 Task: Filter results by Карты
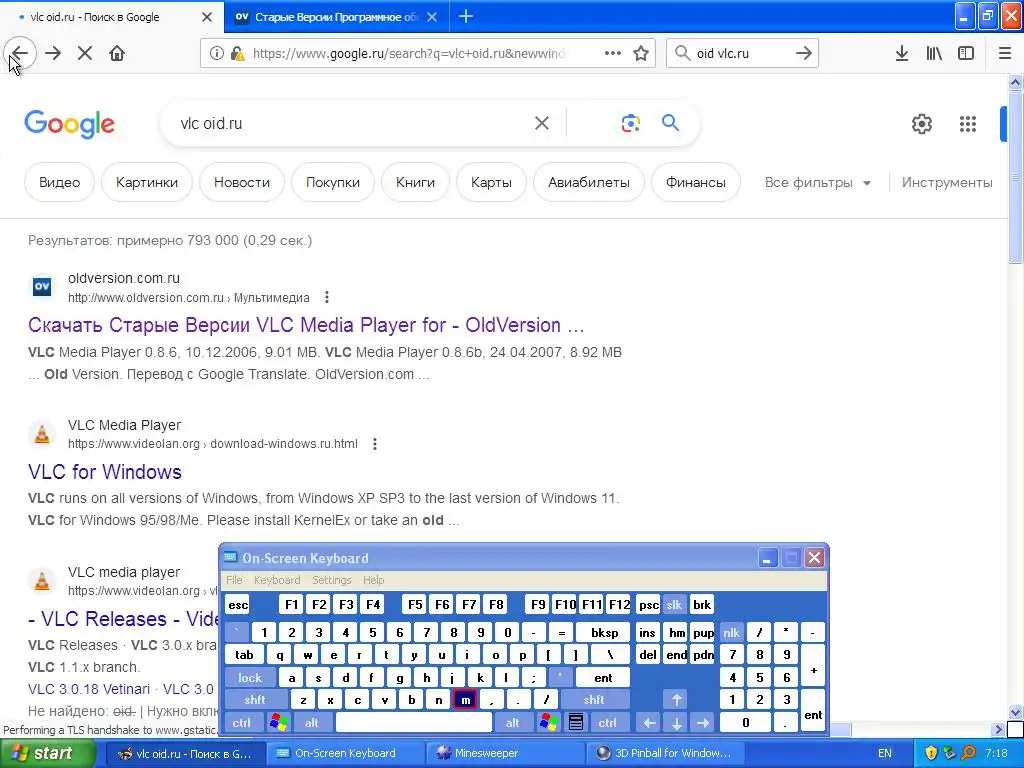tap(491, 182)
